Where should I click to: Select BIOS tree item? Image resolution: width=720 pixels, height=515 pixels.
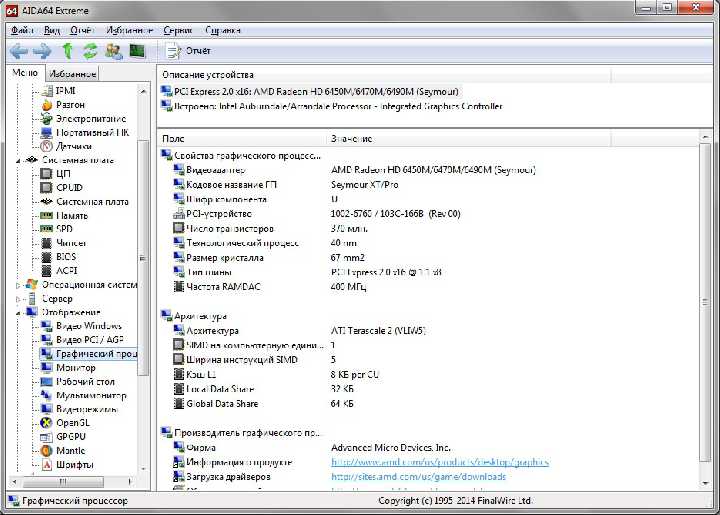59,257
